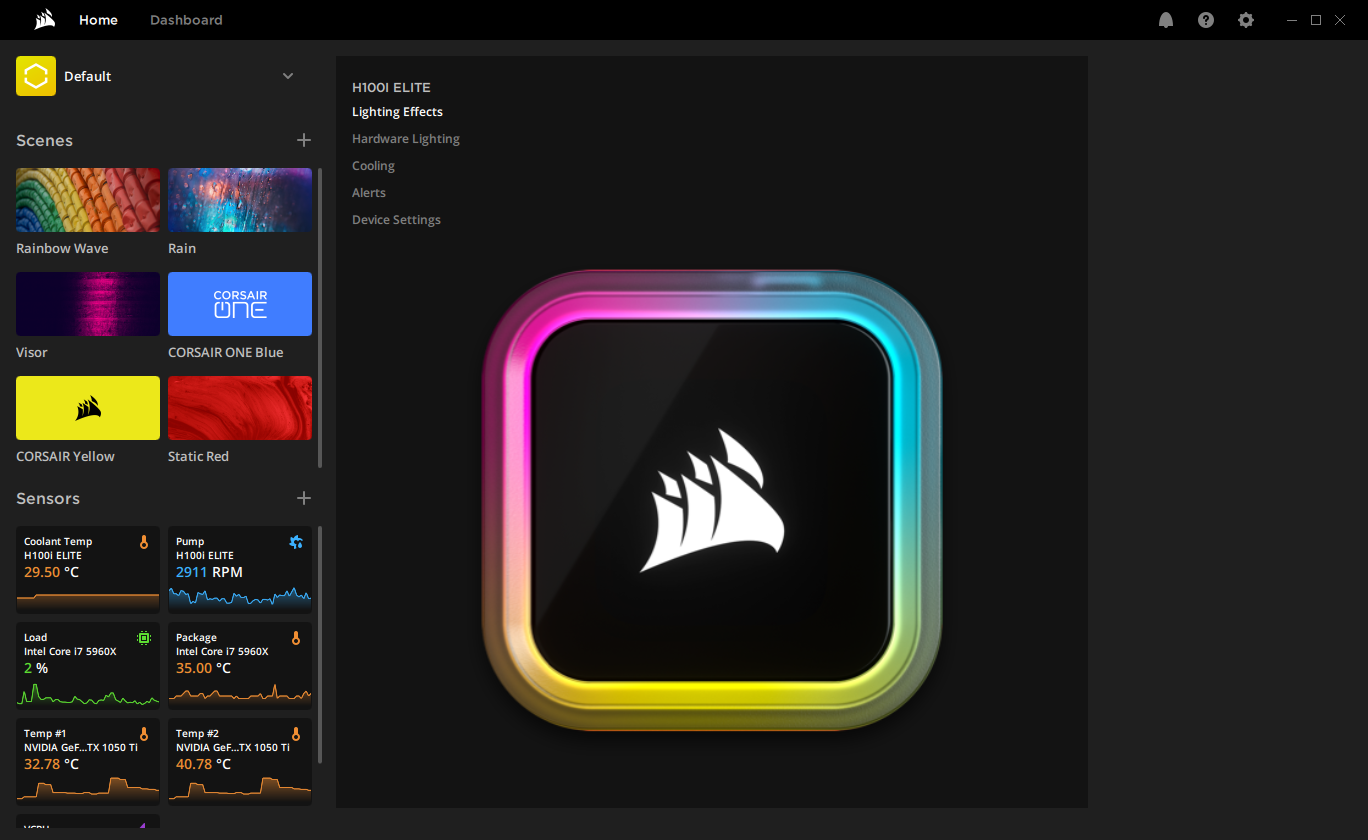Apply the Static Red scene
This screenshot has width=1368, height=840.
click(240, 408)
